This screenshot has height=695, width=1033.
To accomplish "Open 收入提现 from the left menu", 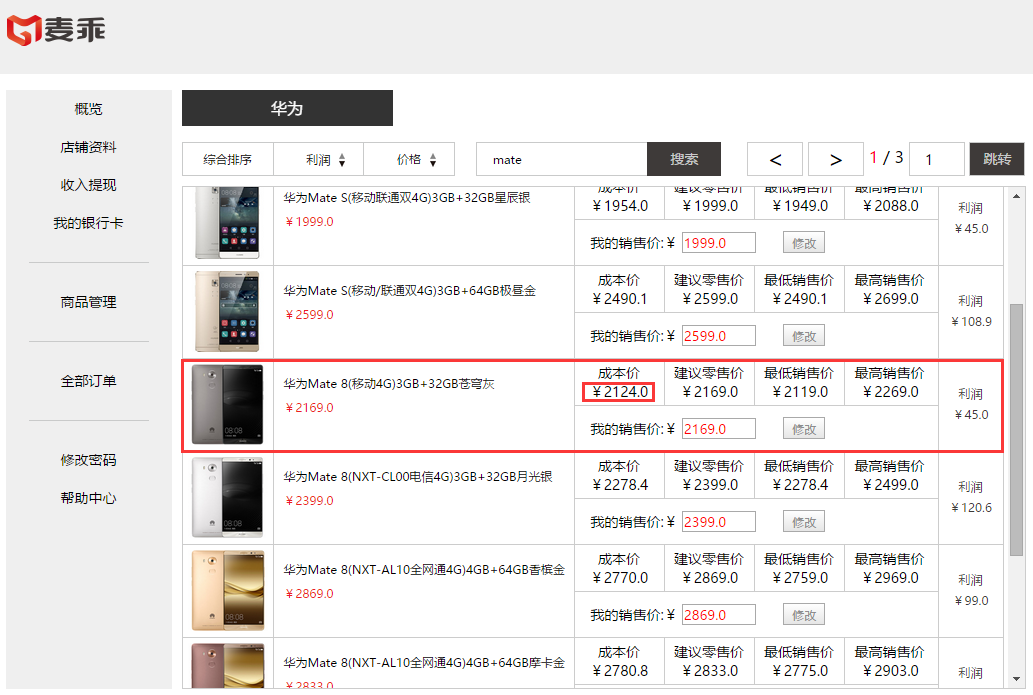I will tap(88, 185).
